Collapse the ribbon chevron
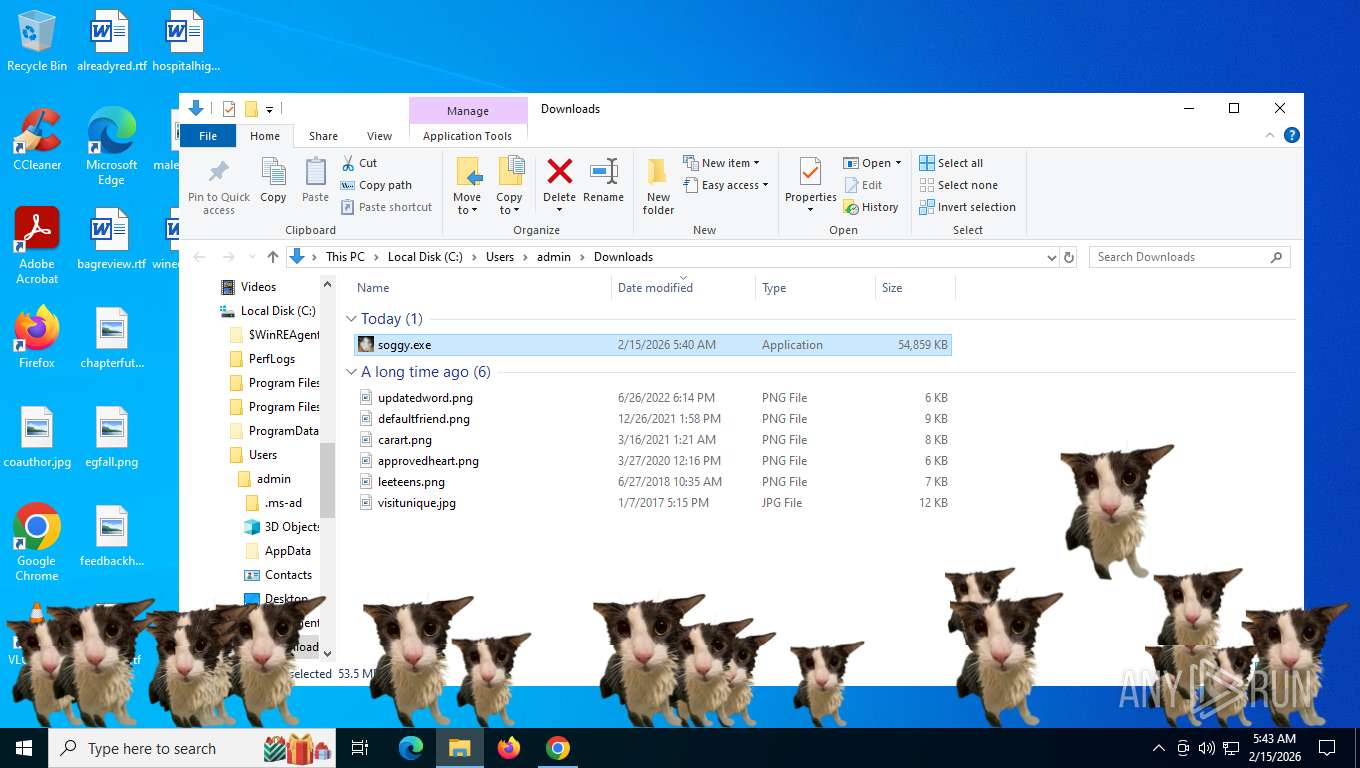Viewport: 1360px width, 768px height. (1271, 135)
